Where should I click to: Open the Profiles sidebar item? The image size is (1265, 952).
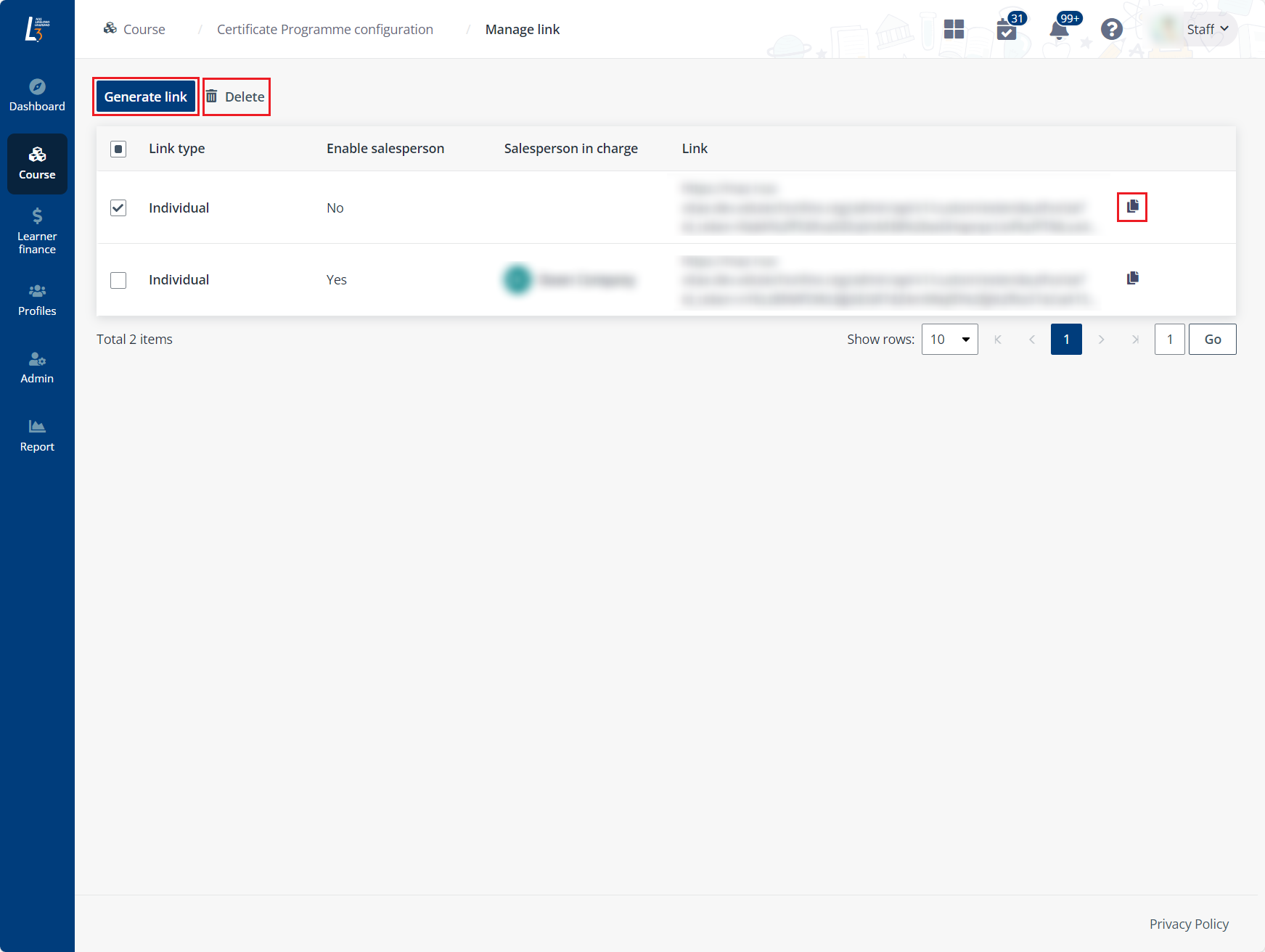[37, 300]
